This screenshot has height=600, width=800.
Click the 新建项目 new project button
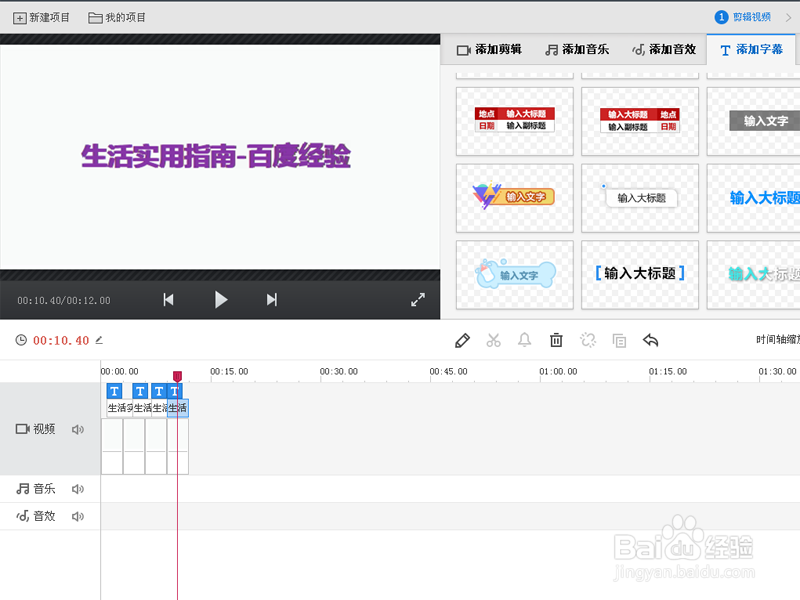tap(41, 18)
